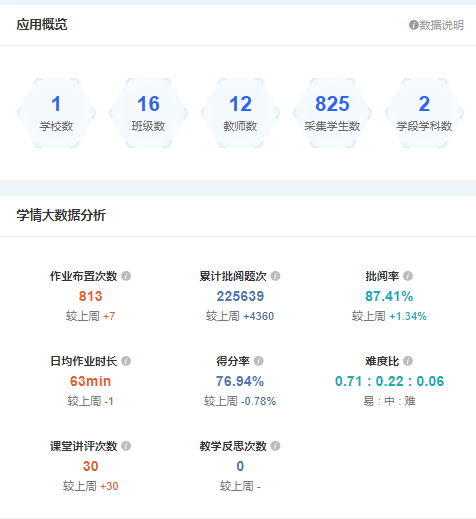Click the 813 homework assignment count
476x519 pixels.
point(91,296)
